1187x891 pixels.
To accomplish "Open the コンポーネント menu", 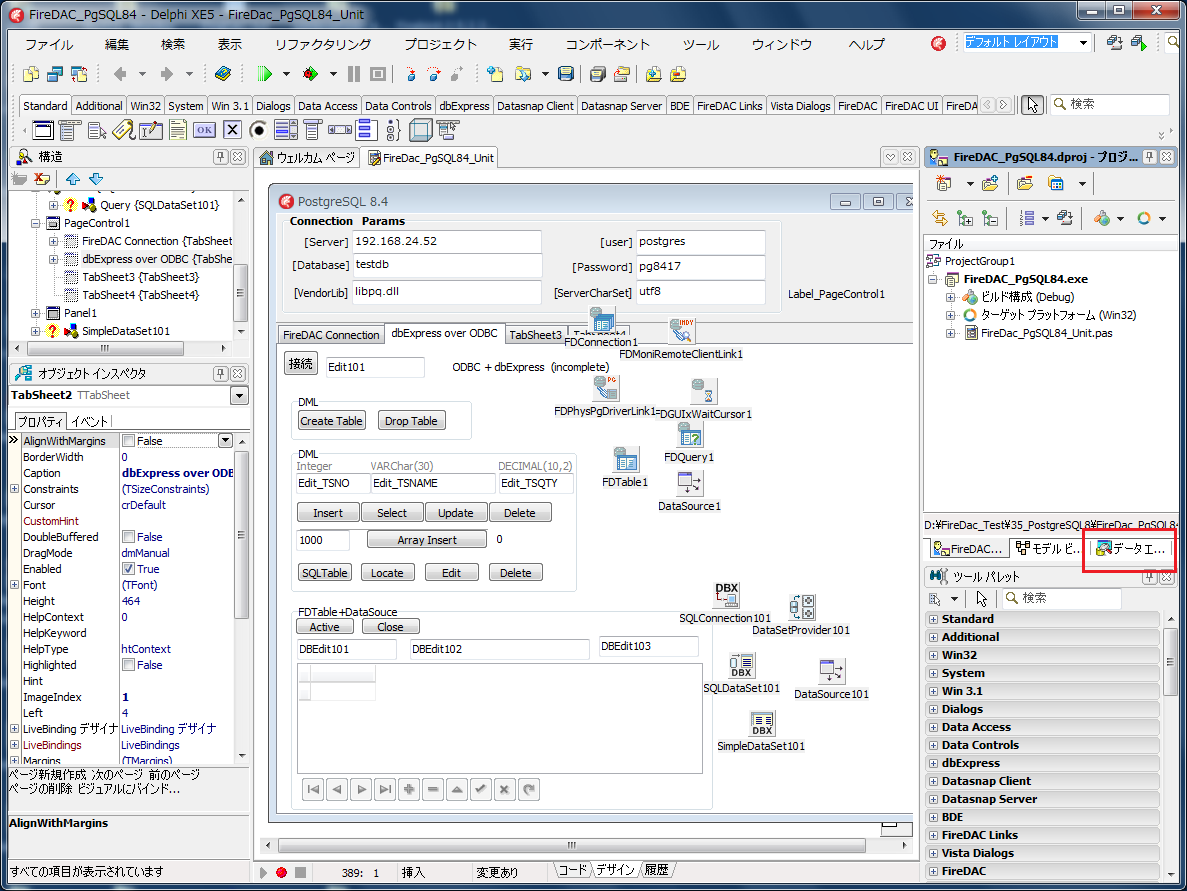I will tap(608, 45).
